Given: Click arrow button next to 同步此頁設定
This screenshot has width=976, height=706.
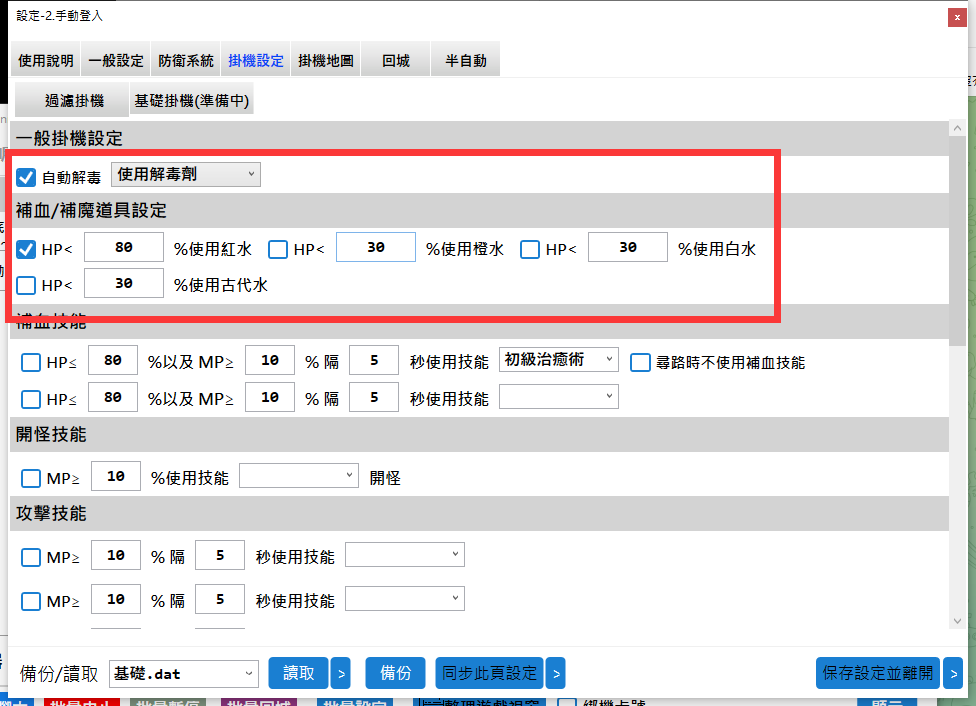Looking at the screenshot, I should 555,674.
